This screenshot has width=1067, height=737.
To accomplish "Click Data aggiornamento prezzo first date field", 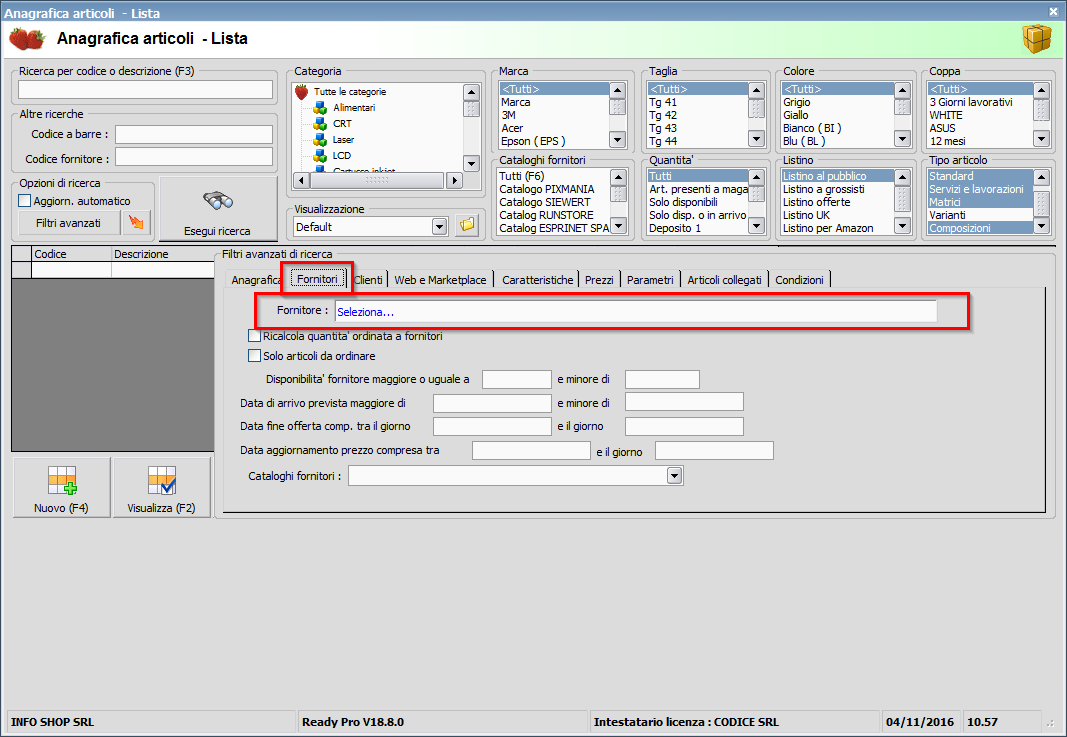I will pyautogui.click(x=531, y=451).
